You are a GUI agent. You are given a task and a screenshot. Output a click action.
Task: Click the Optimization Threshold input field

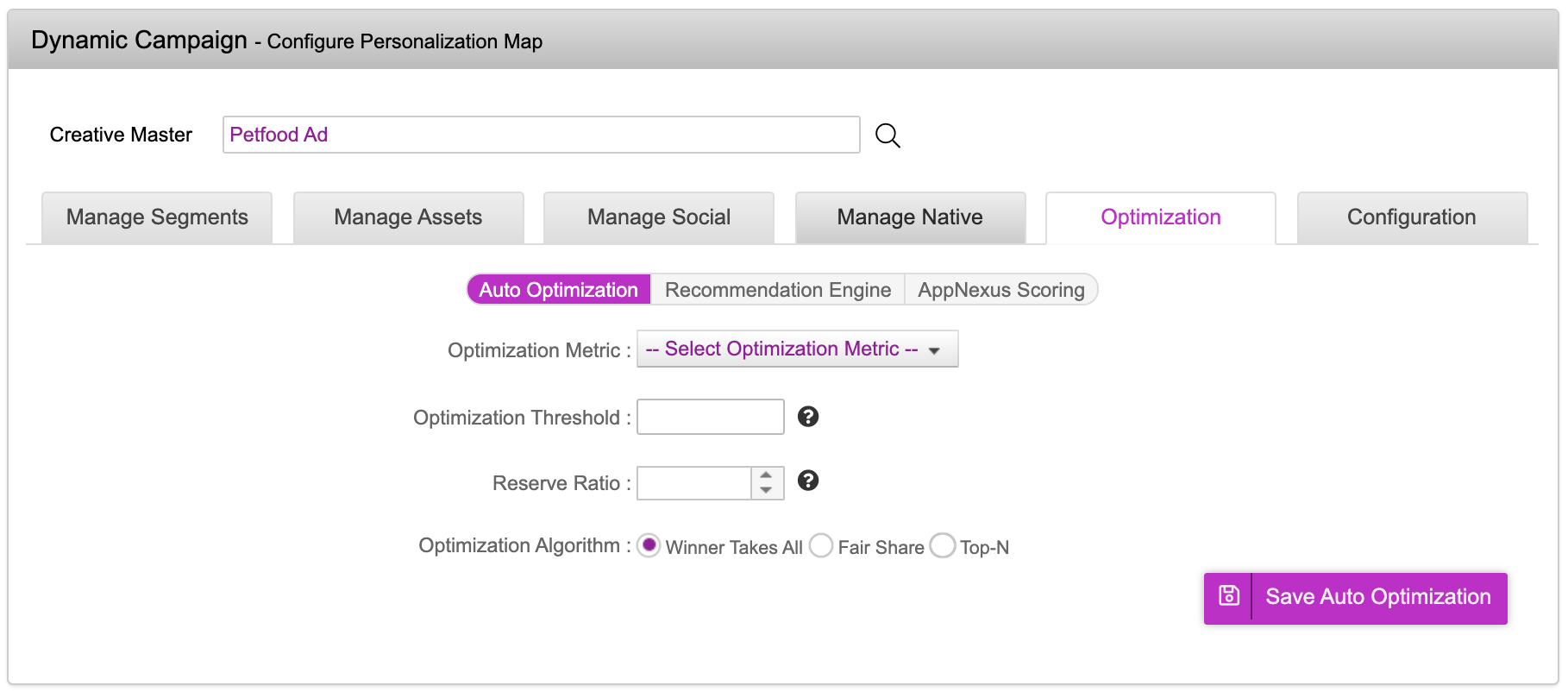tap(710, 417)
